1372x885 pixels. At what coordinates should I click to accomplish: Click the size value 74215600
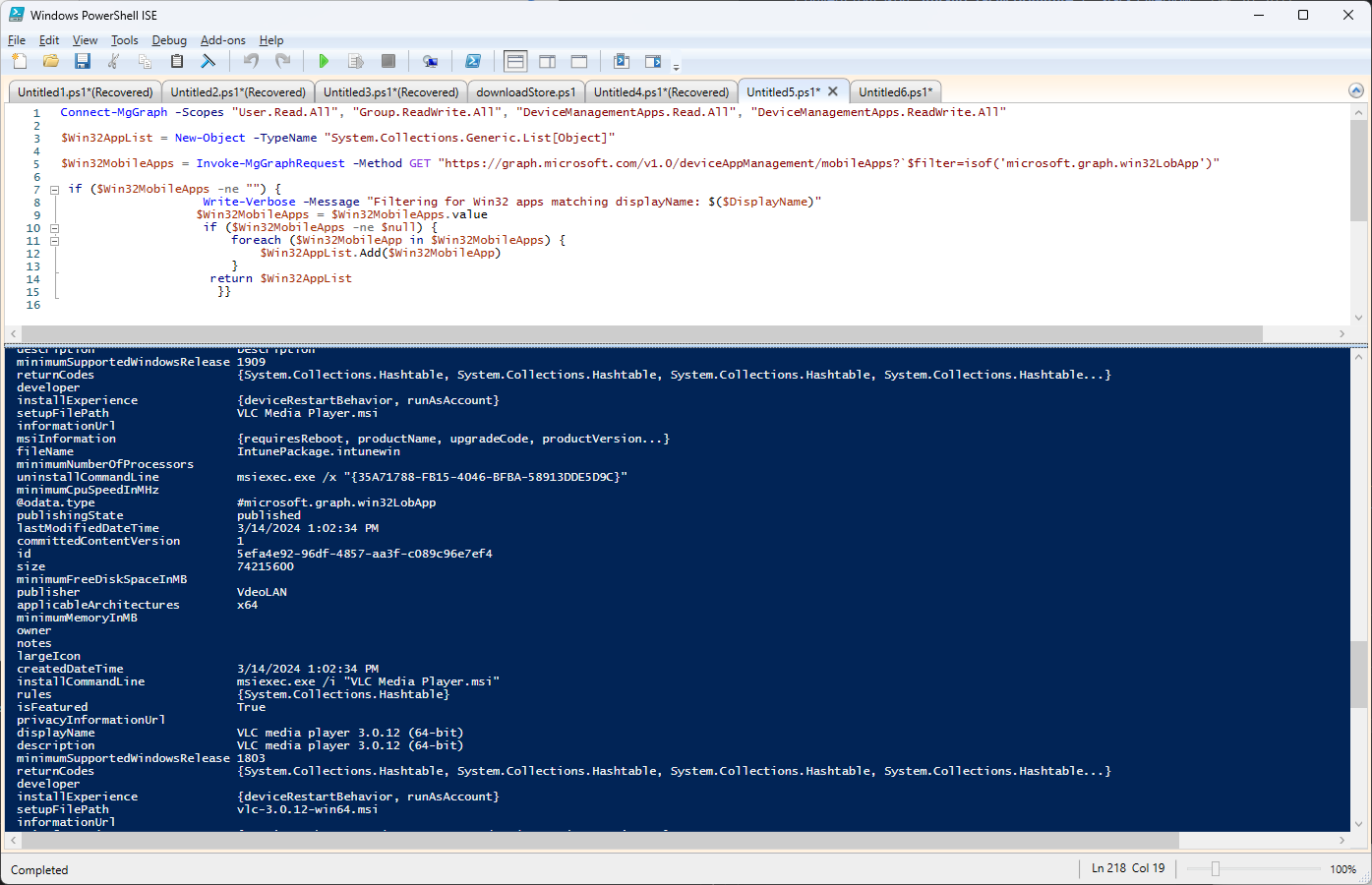click(266, 566)
